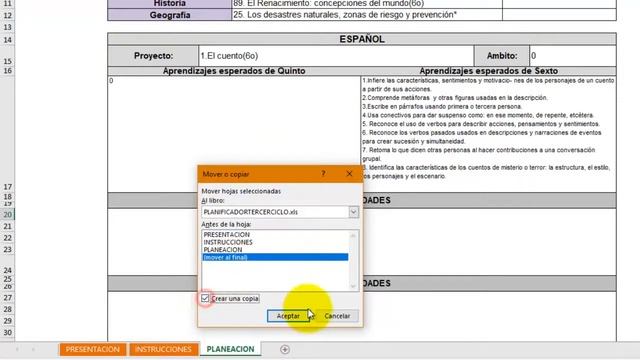Select (mover al final) list entry

tap(275, 257)
